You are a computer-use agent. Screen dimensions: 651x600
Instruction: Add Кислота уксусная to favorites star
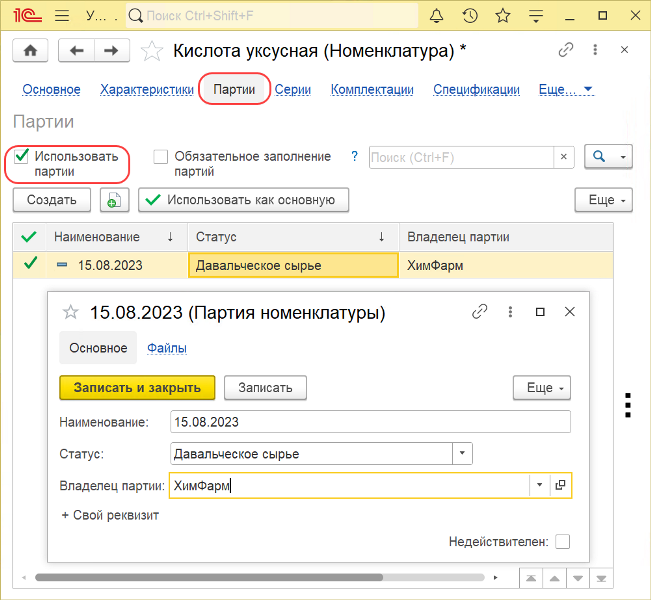[x=152, y=51]
